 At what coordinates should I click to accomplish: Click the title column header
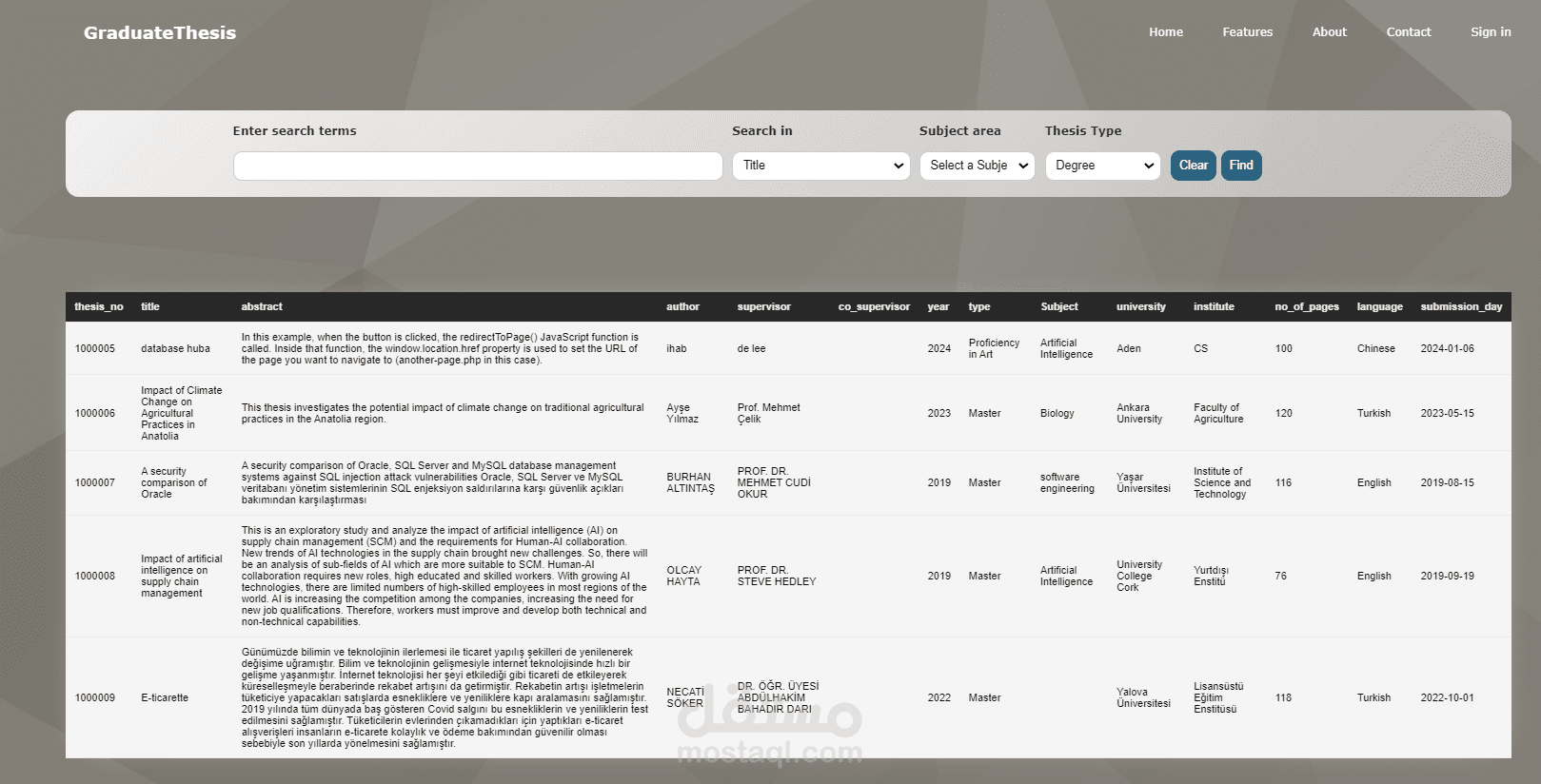point(150,306)
